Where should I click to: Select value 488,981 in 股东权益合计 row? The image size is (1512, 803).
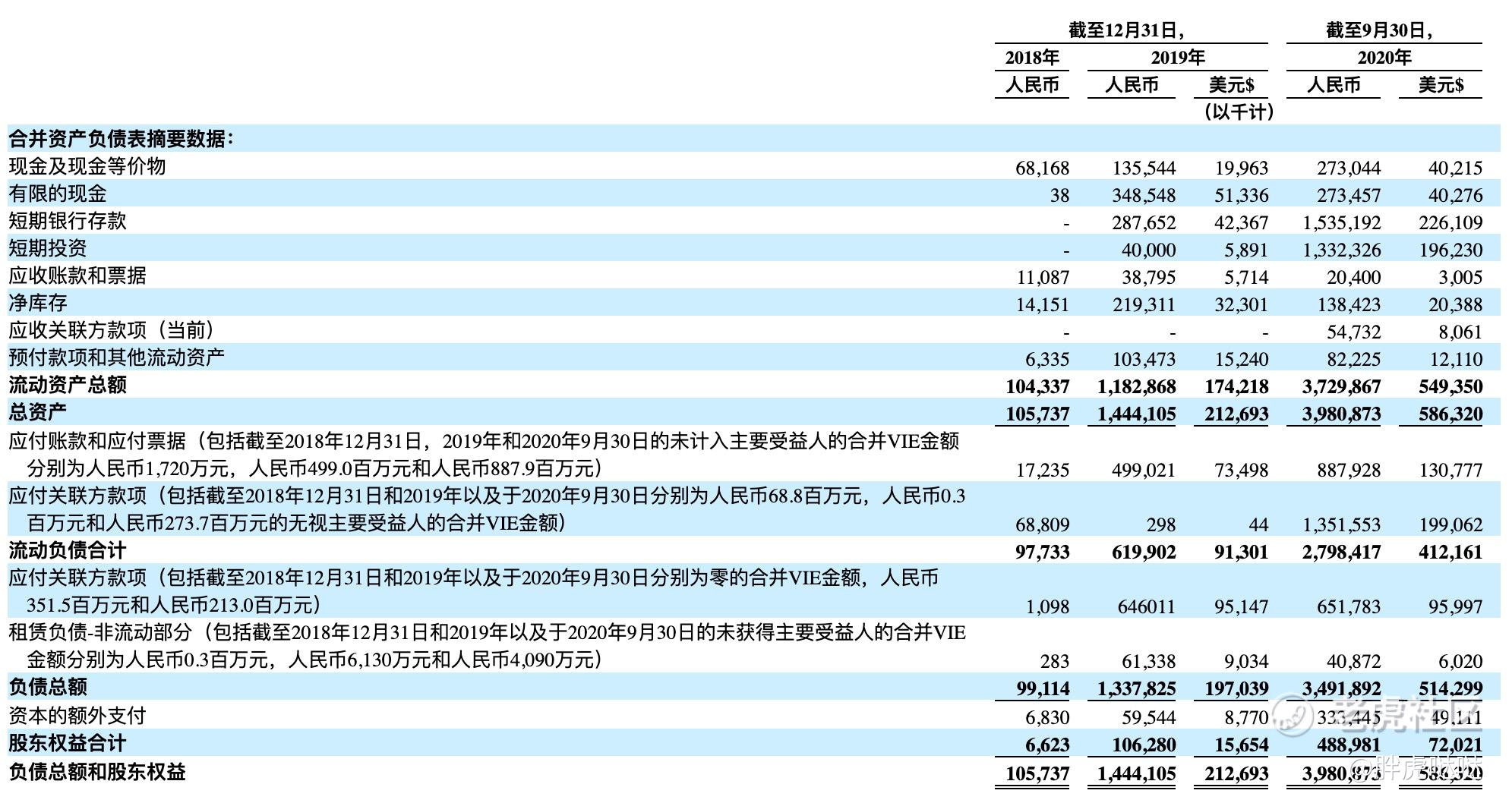coord(1349,745)
